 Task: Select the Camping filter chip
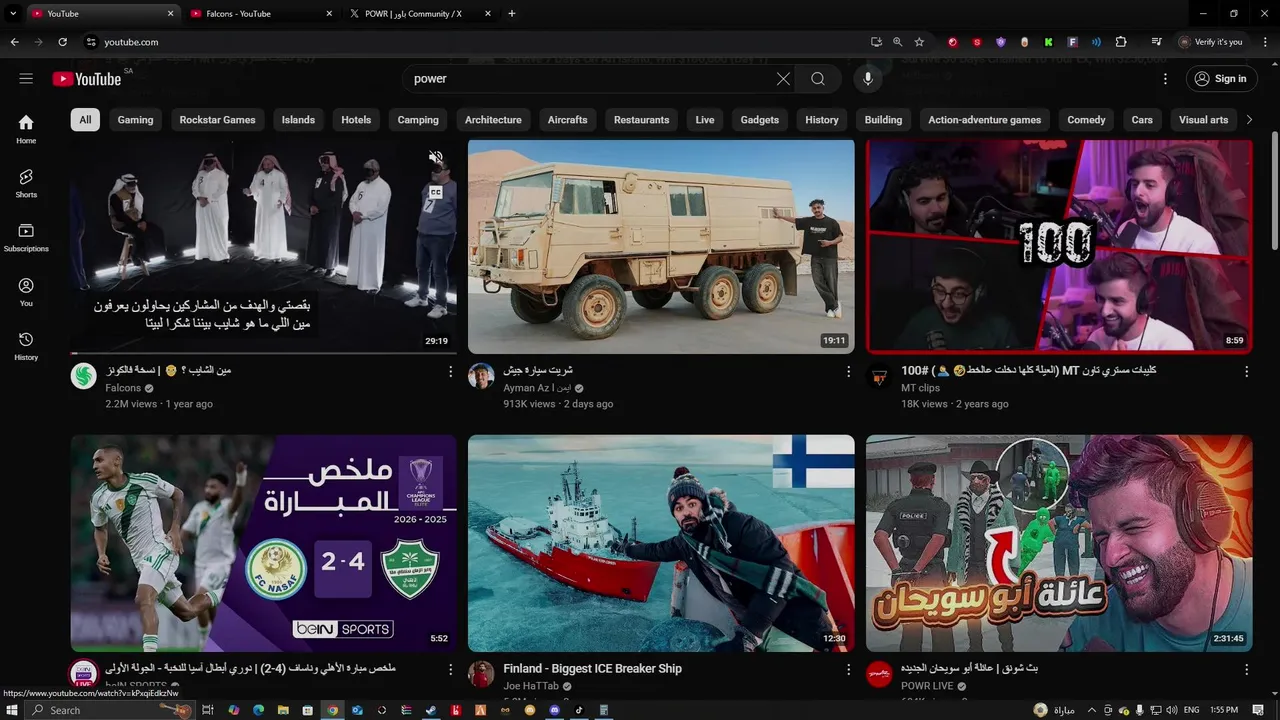coord(418,120)
